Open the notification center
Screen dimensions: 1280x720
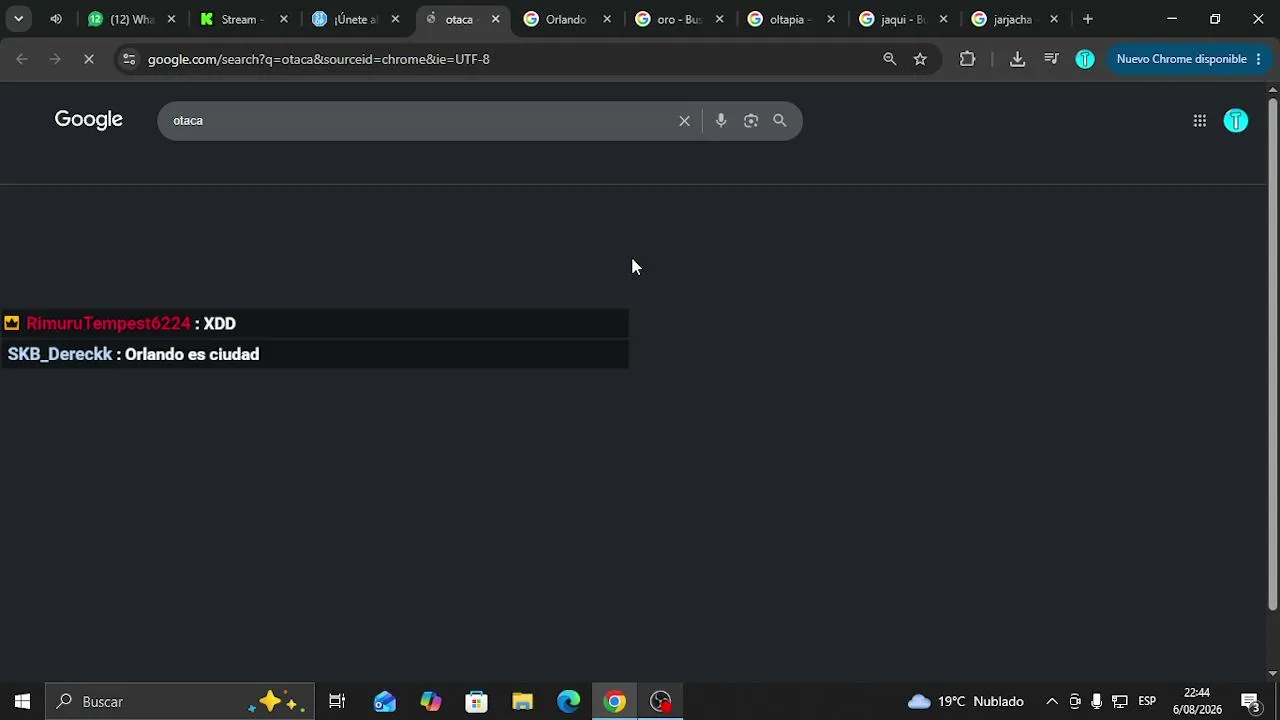coord(1250,701)
